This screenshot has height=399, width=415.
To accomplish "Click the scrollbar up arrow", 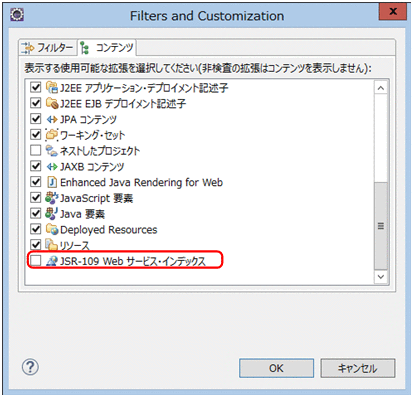I will click(381, 88).
